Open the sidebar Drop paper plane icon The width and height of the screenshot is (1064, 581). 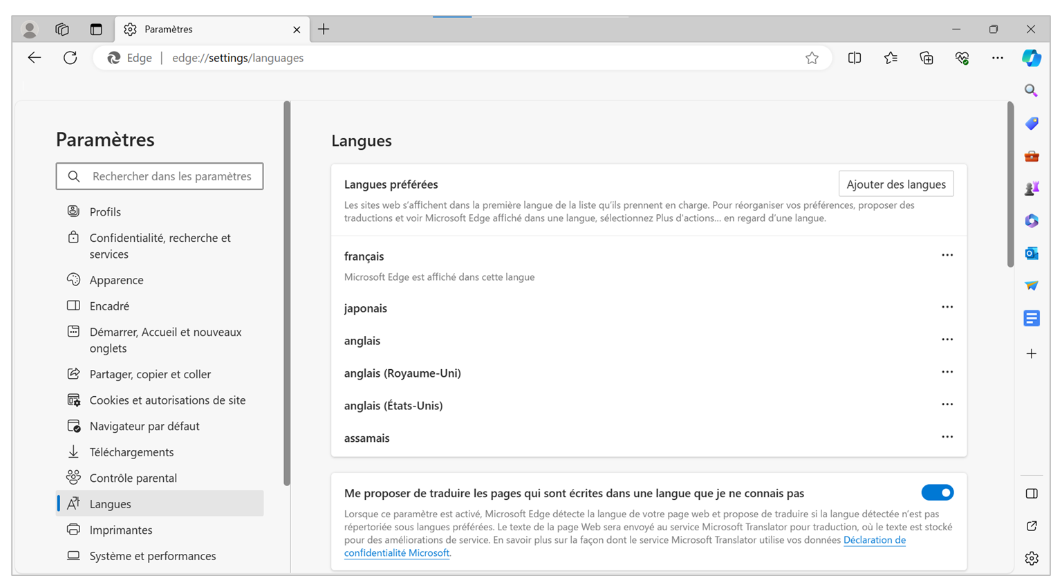[1031, 286]
